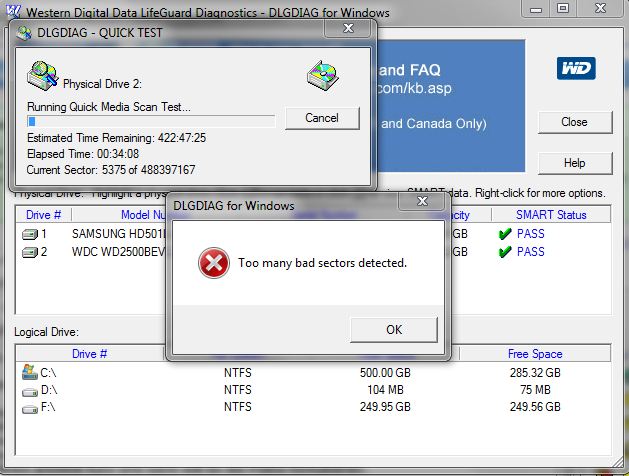Sort by SMART Status column header
The image size is (629, 476).
pos(551,215)
